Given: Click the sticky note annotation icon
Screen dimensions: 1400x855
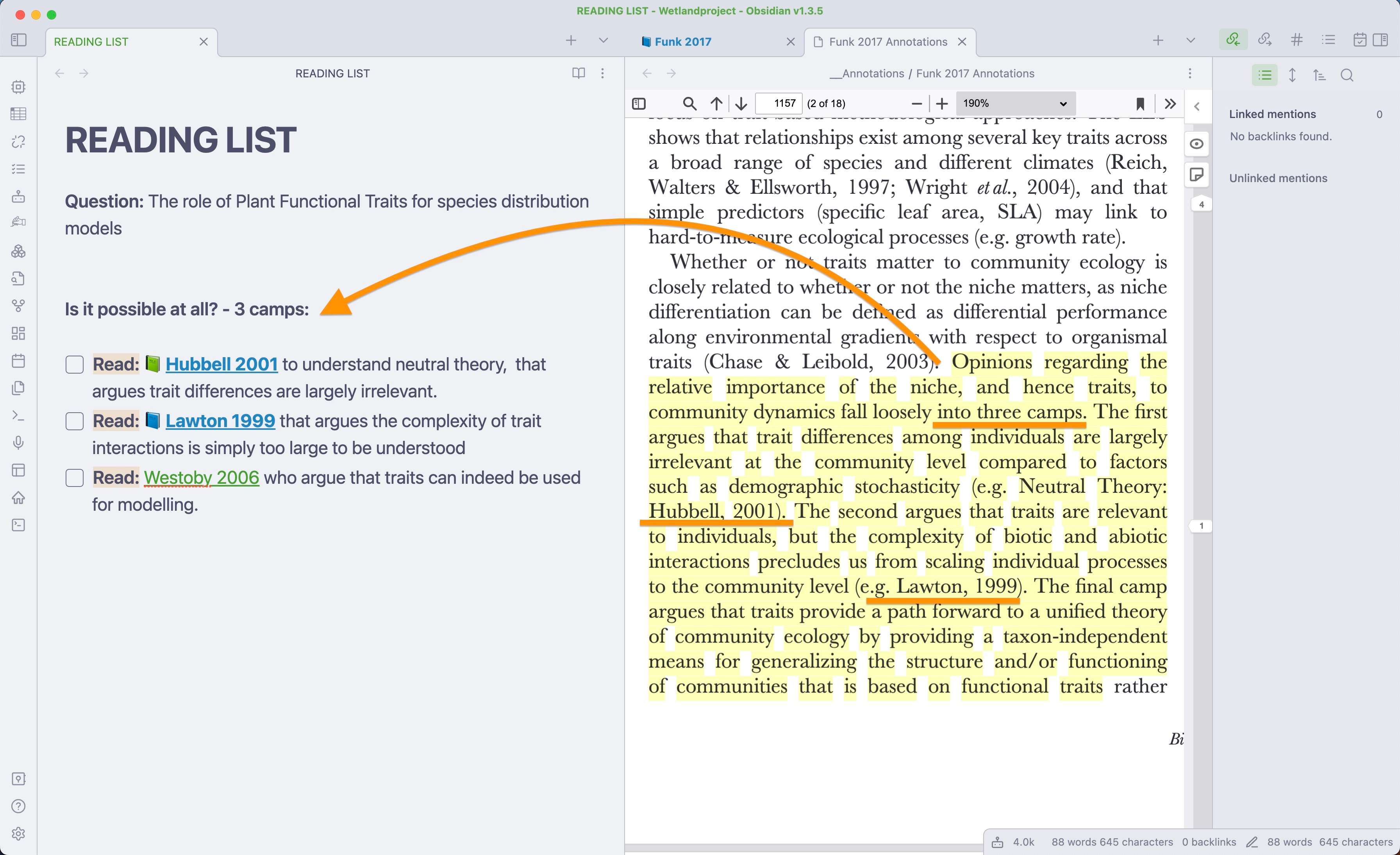Looking at the screenshot, I should [1196, 175].
